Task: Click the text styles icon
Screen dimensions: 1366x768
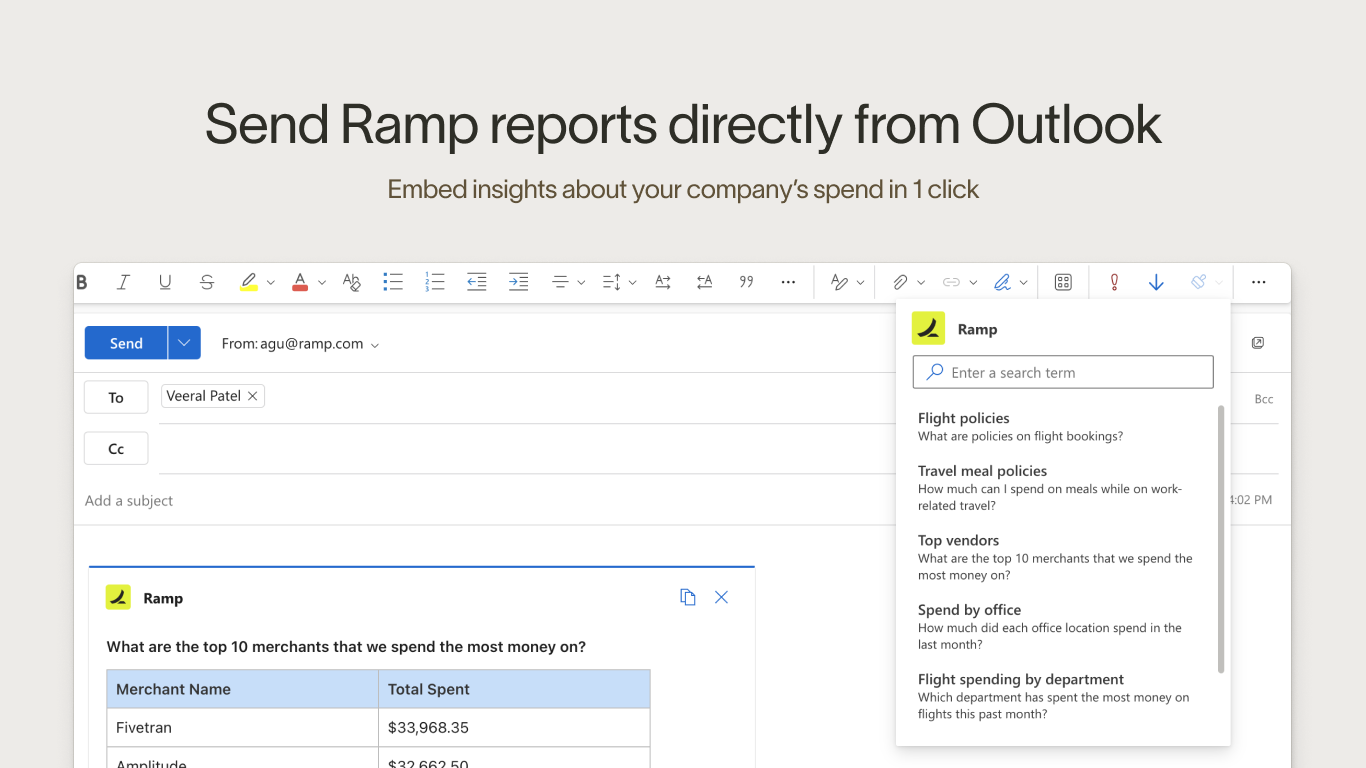Action: click(840, 283)
